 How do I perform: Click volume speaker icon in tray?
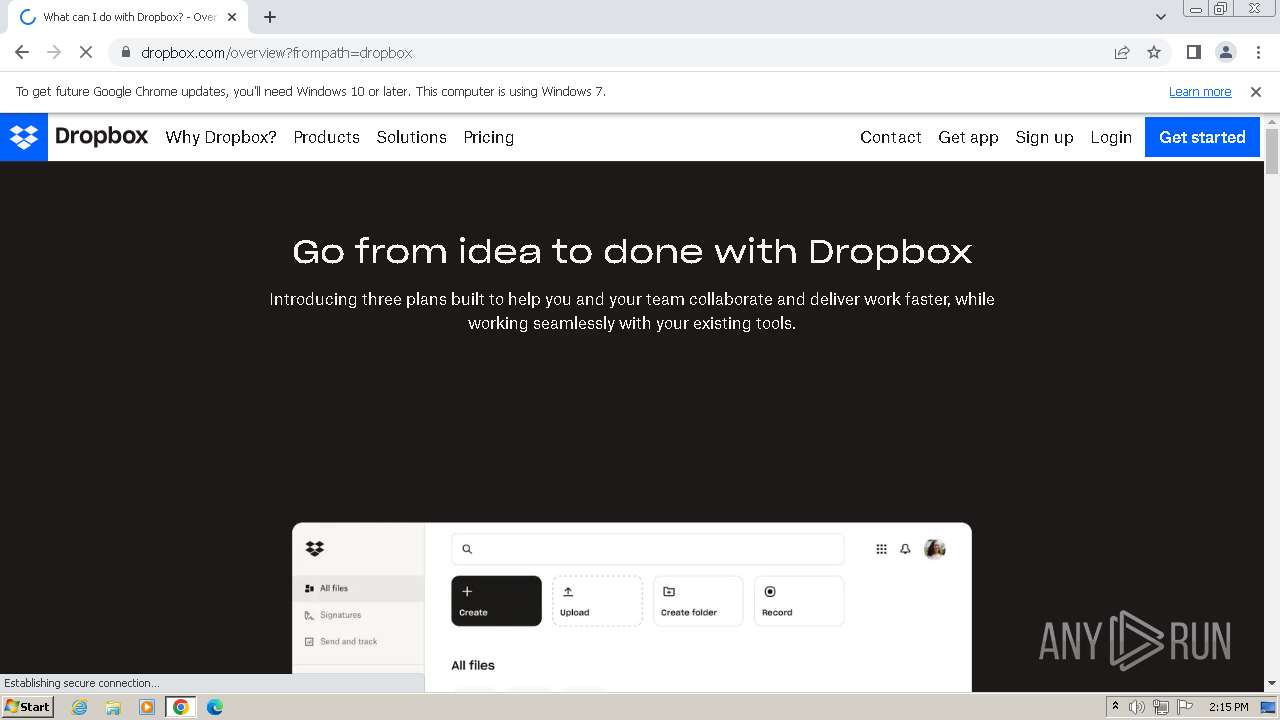click(1137, 707)
